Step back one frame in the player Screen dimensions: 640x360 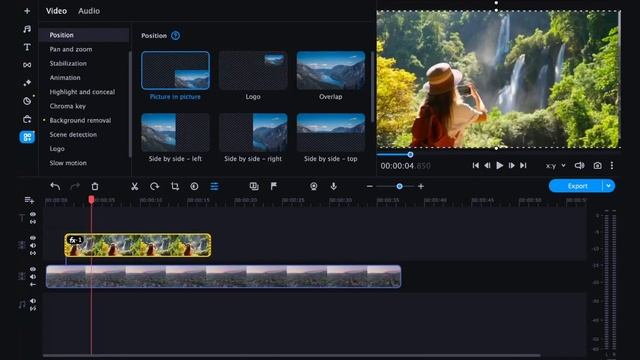[x=487, y=165]
